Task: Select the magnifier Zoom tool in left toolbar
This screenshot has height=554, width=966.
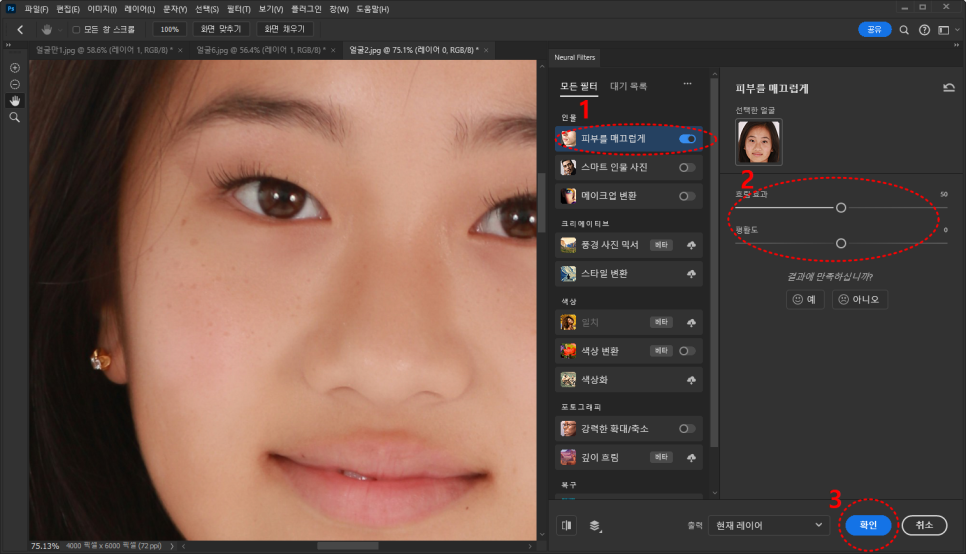Action: pos(15,117)
